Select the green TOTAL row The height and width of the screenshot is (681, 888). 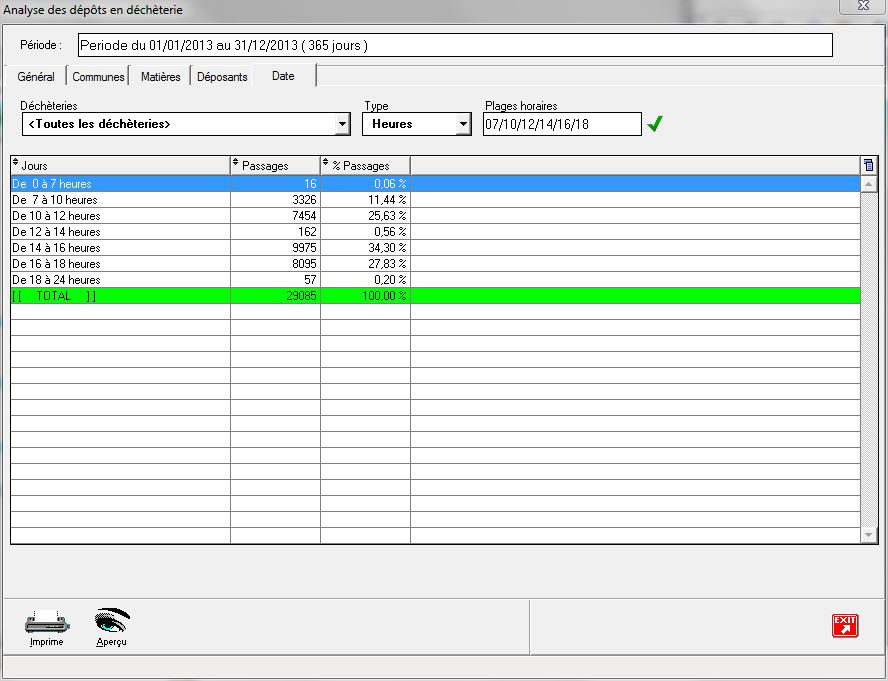pos(120,296)
